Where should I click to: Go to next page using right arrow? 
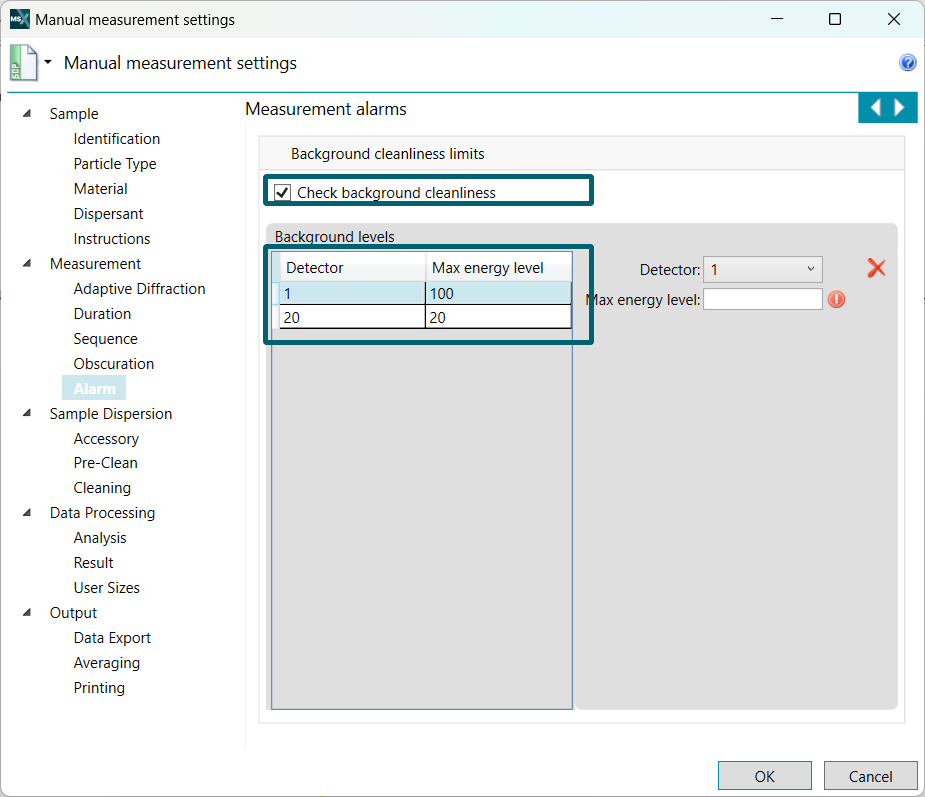pyautogui.click(x=900, y=108)
